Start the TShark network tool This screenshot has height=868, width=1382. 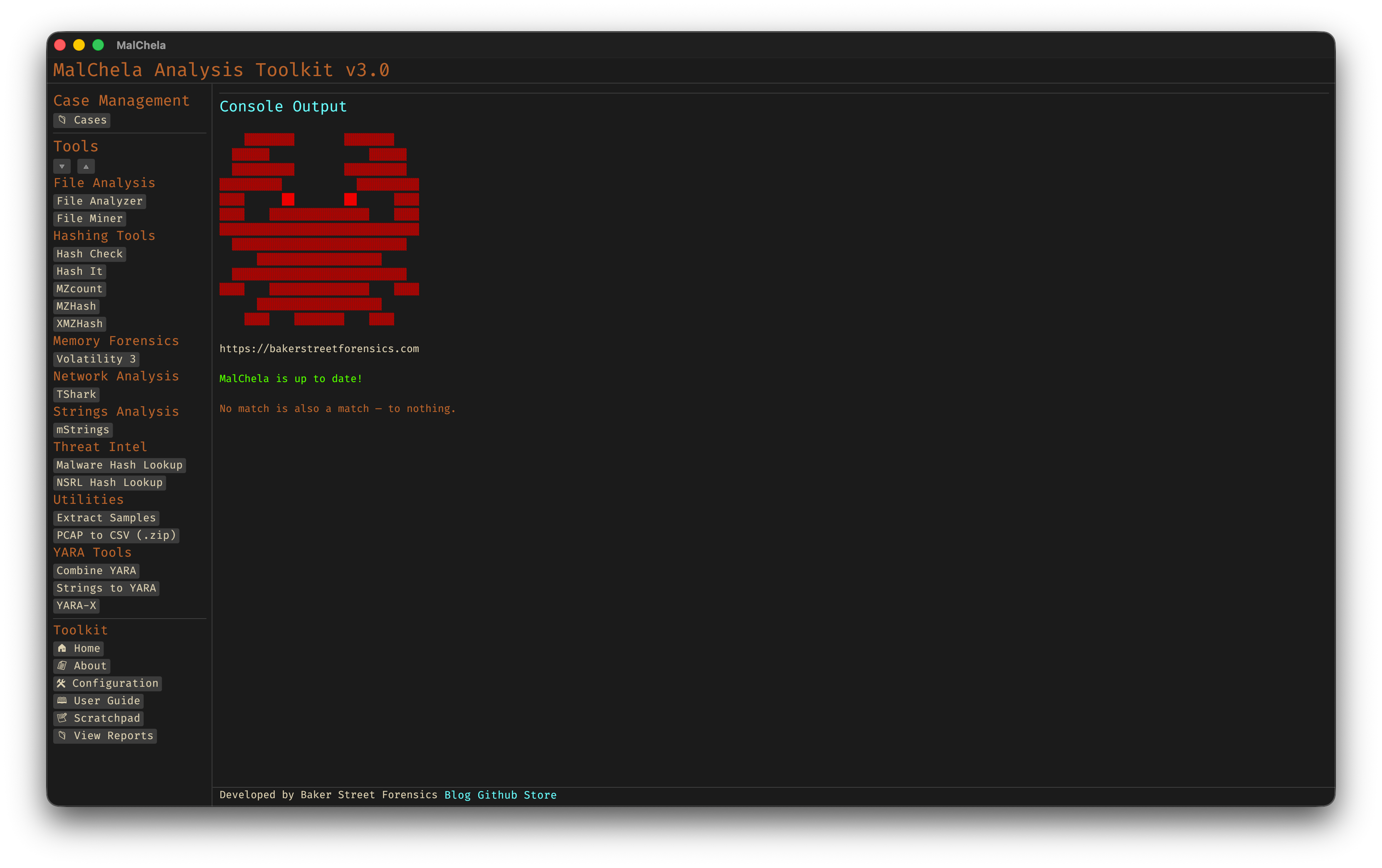[x=77, y=394]
